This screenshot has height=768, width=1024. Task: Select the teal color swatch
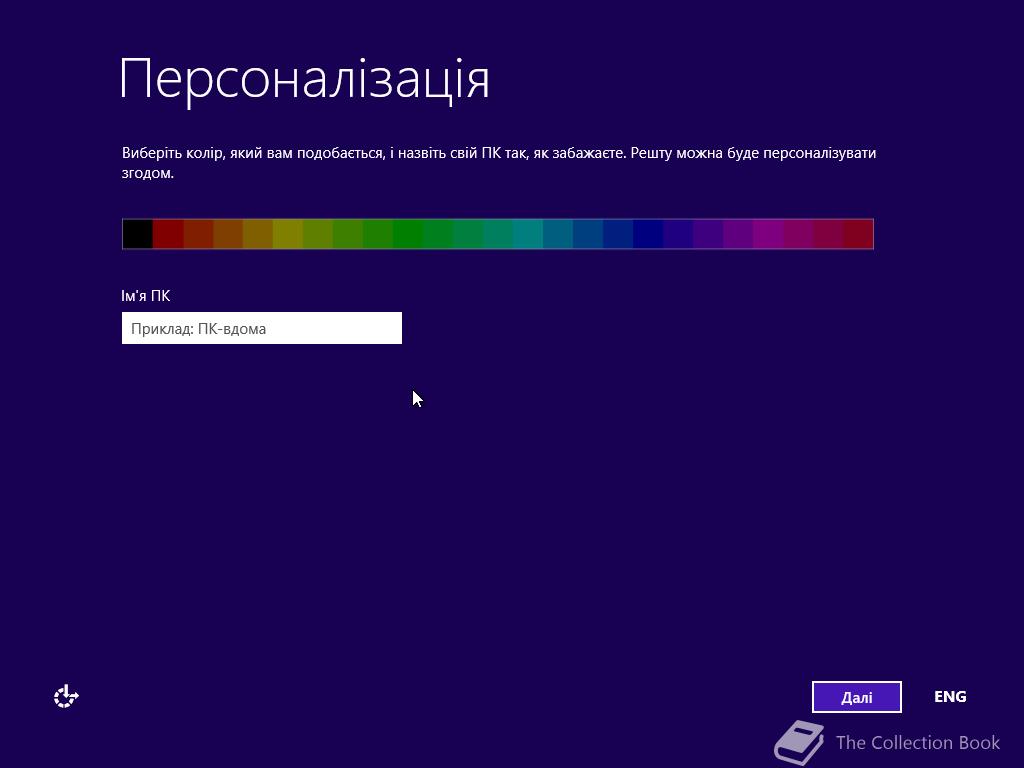[x=528, y=234]
